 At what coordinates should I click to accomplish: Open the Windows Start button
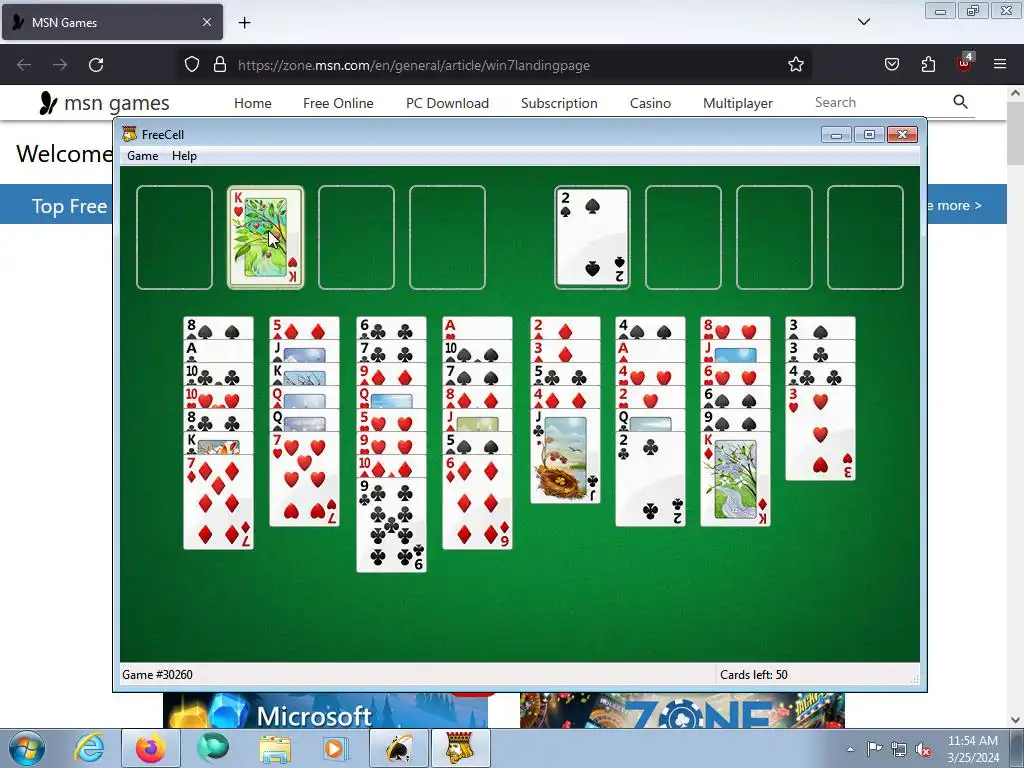(x=26, y=748)
